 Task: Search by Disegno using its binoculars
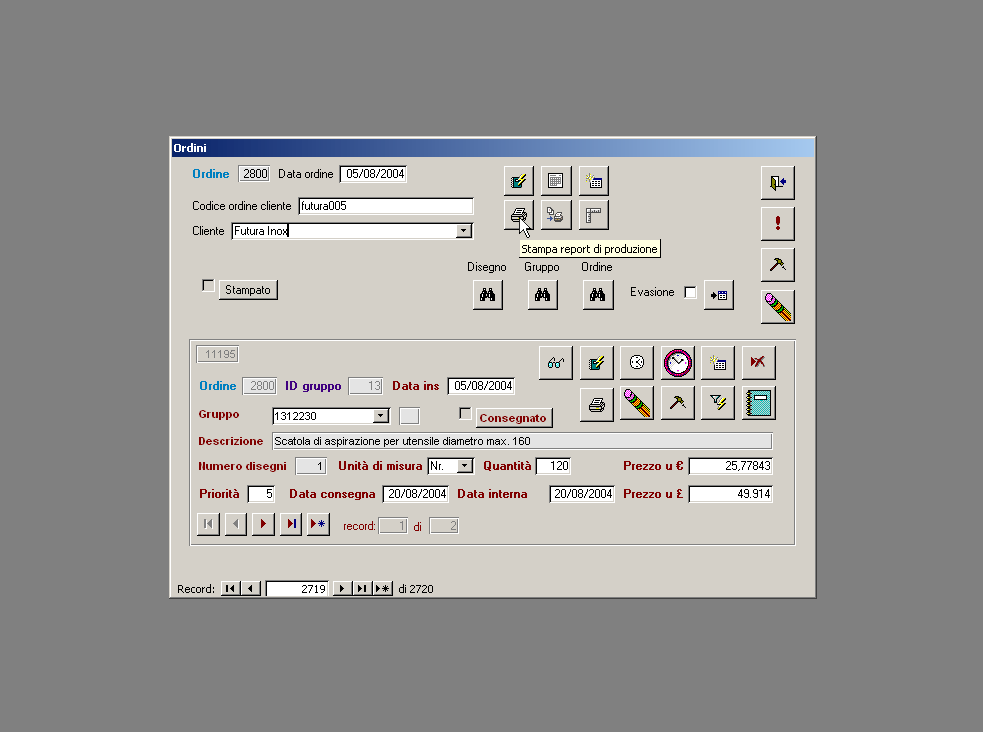488,295
